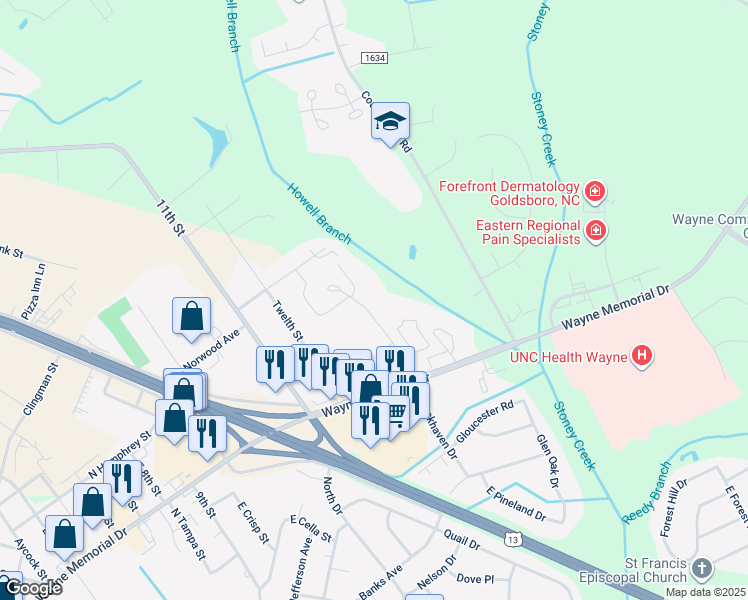
Task: Click the St Francis Episcopal Church icon
Action: pos(702,569)
